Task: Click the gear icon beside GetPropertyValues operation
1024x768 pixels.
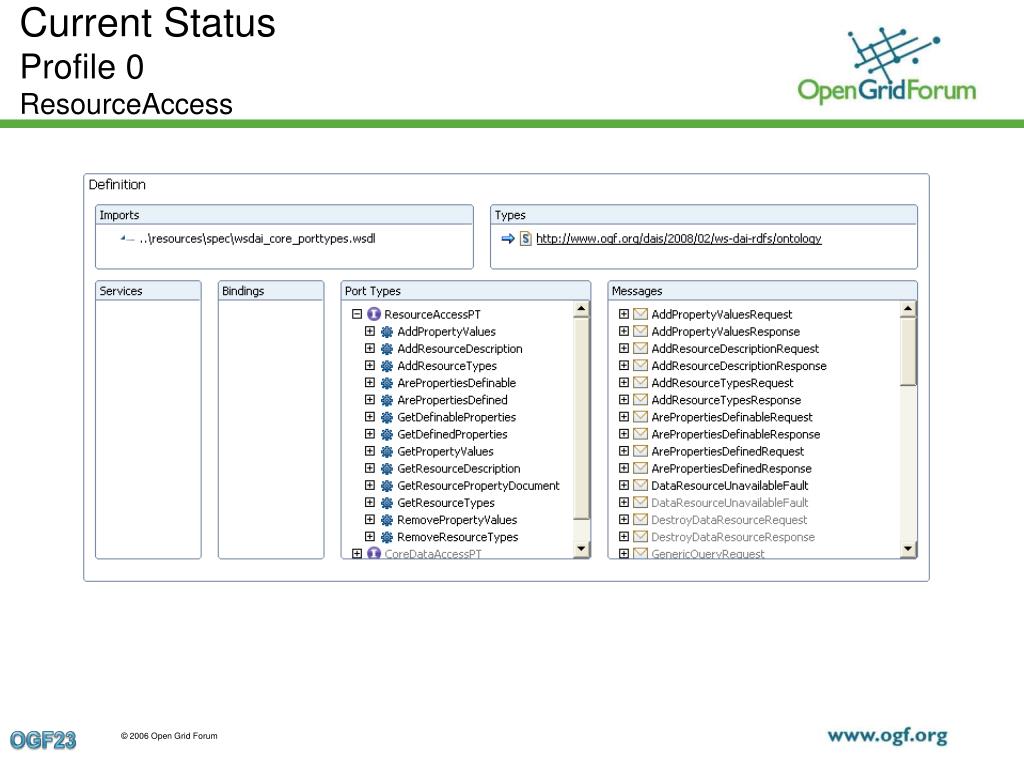Action: pos(387,451)
